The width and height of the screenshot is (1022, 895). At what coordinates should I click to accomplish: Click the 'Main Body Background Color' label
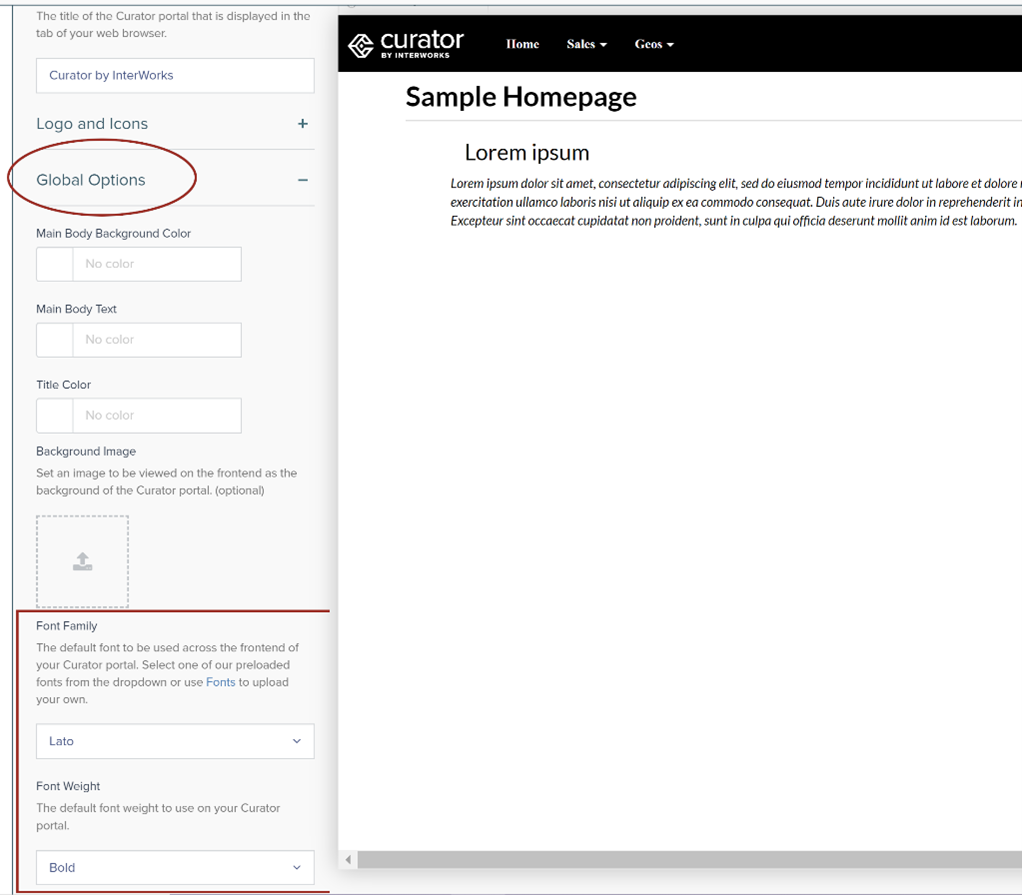(x=113, y=233)
